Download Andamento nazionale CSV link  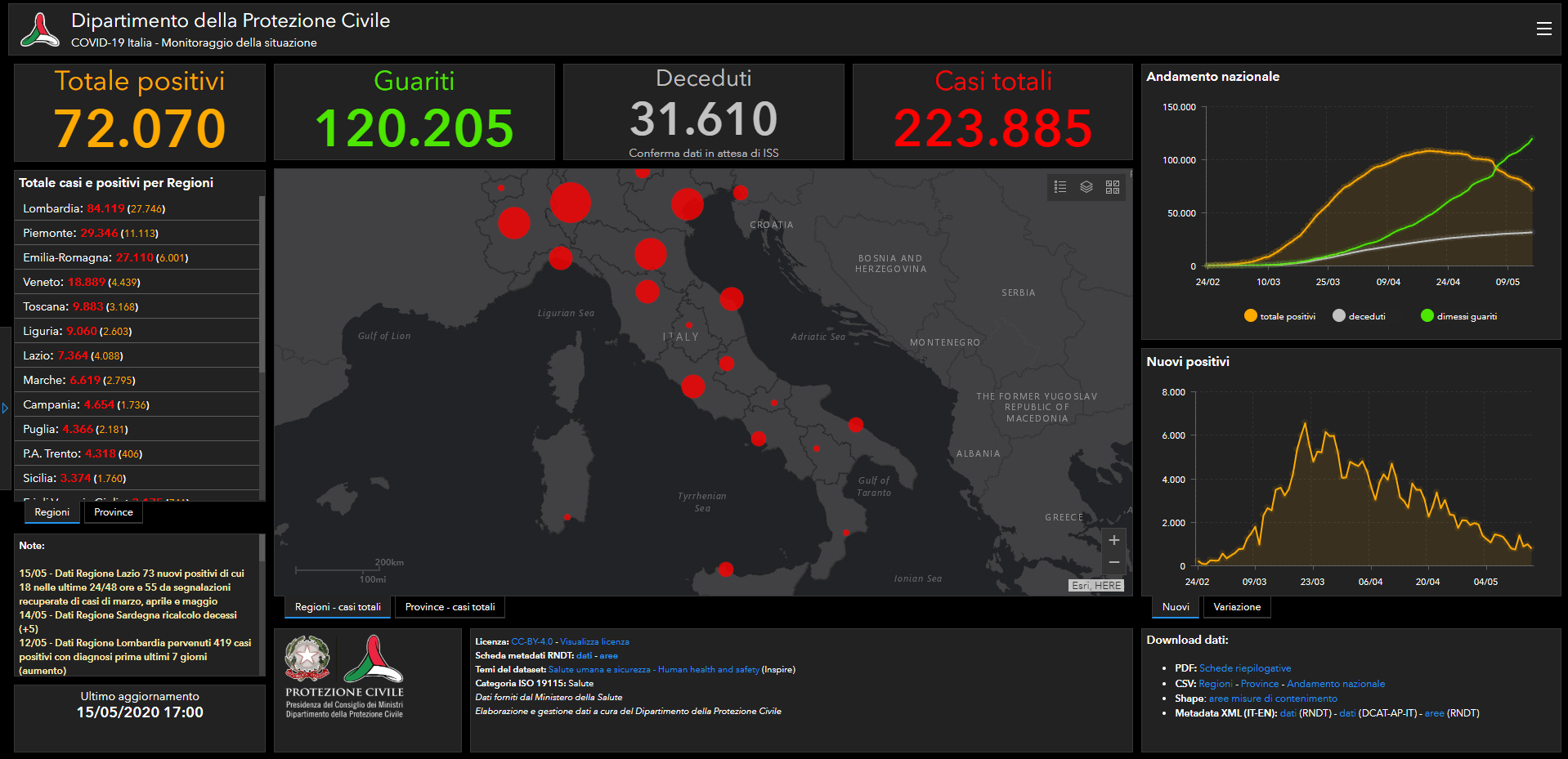[1336, 684]
